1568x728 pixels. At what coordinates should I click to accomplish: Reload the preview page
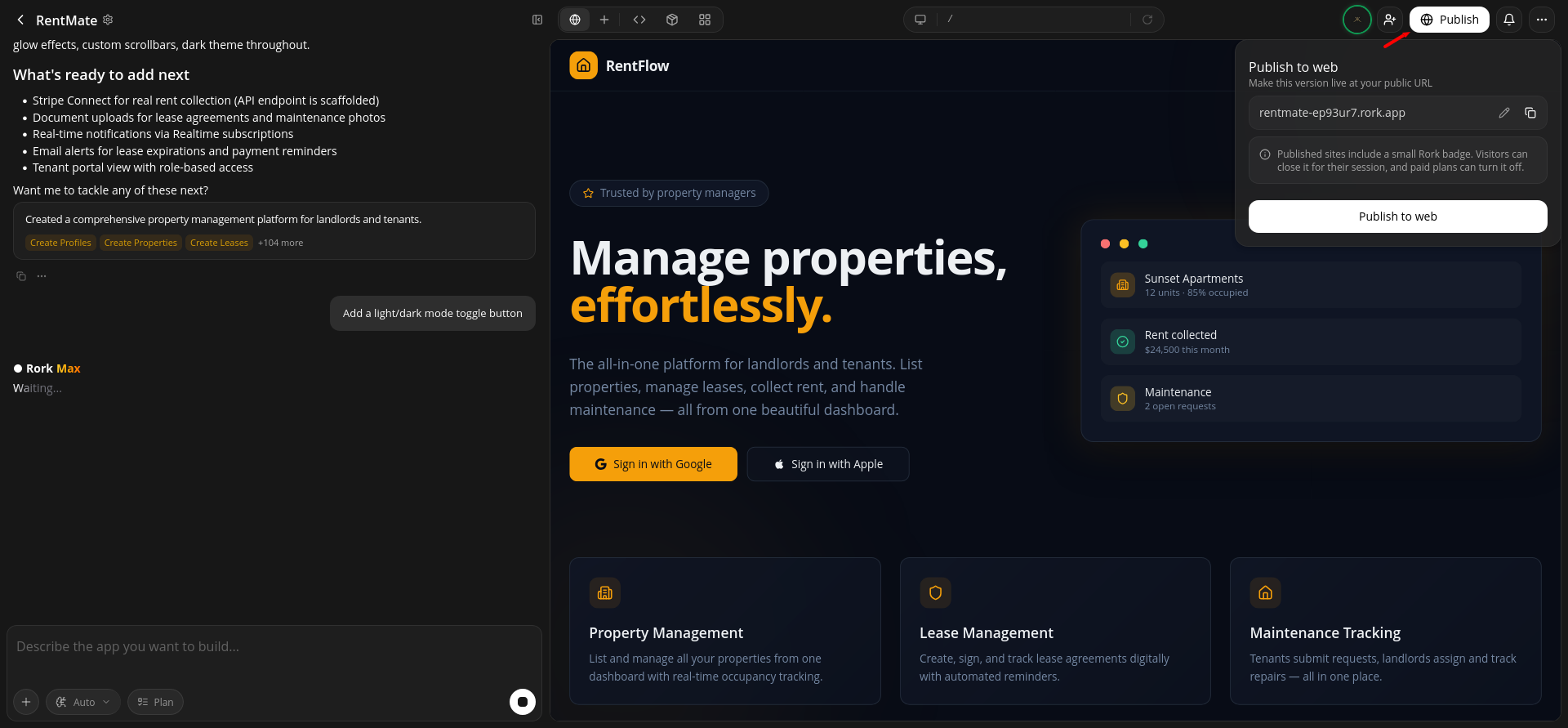(x=1147, y=20)
